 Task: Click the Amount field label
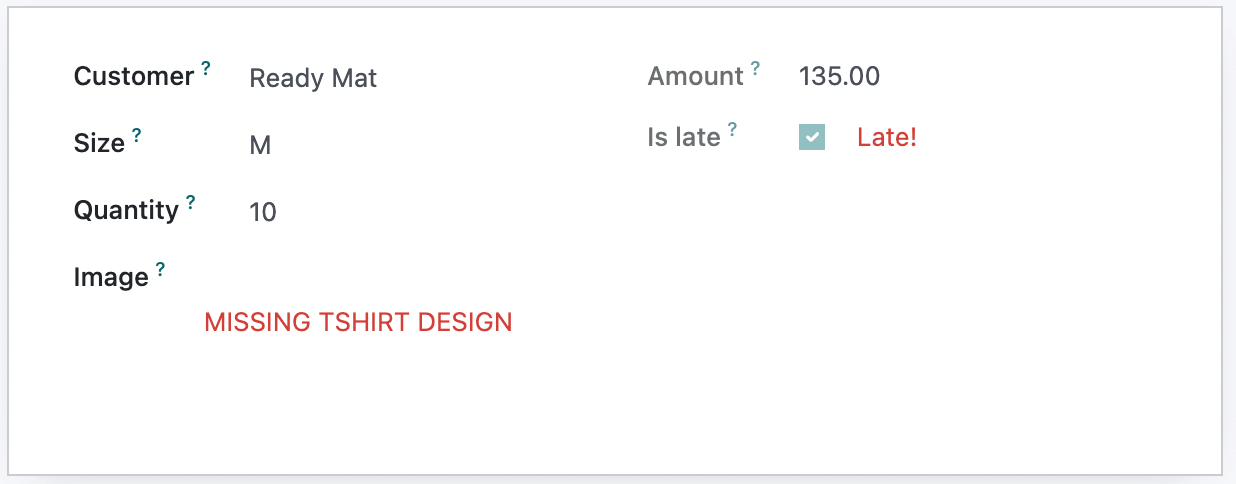point(695,77)
